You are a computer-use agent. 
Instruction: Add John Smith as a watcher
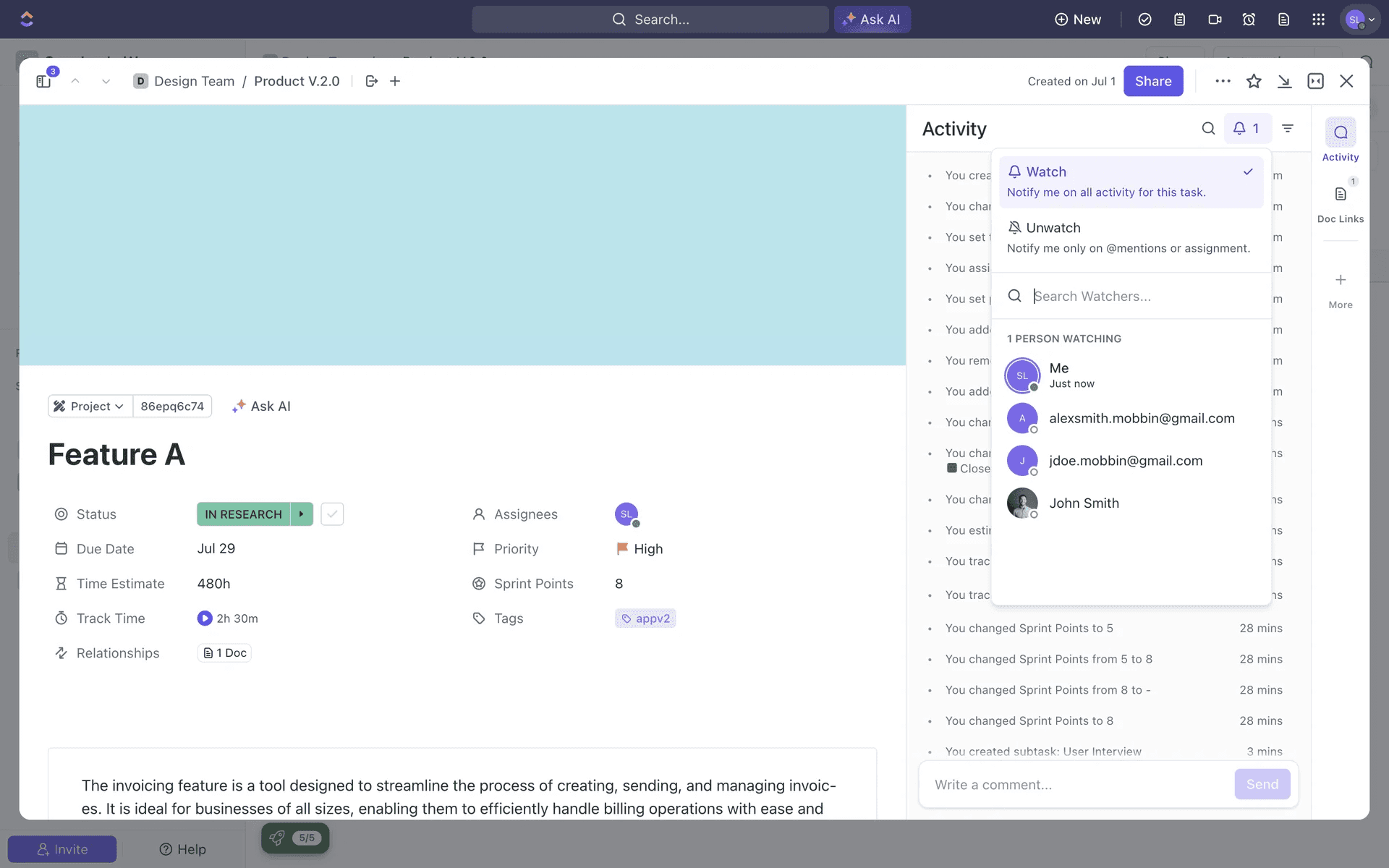[1084, 503]
